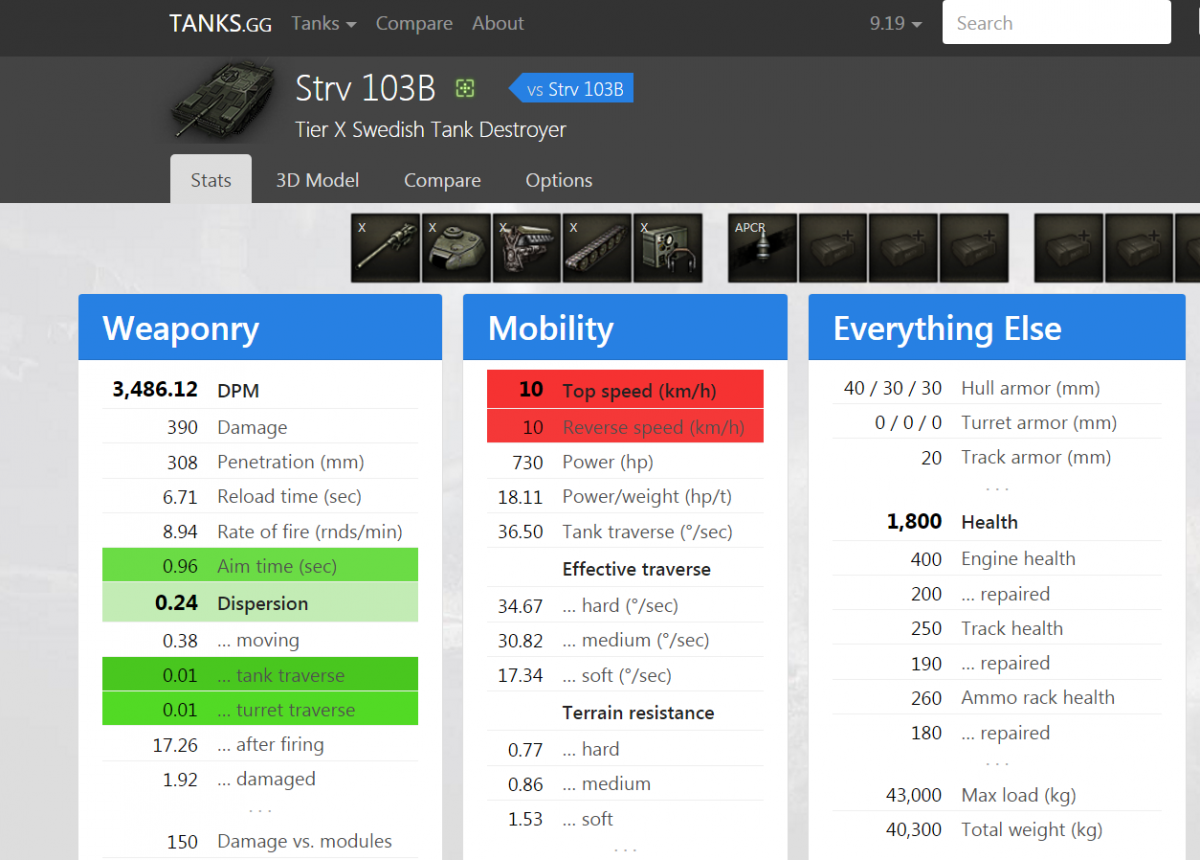Image resolution: width=1200 pixels, height=860 pixels.
Task: Select the tier X engine module icon
Action: (527, 248)
